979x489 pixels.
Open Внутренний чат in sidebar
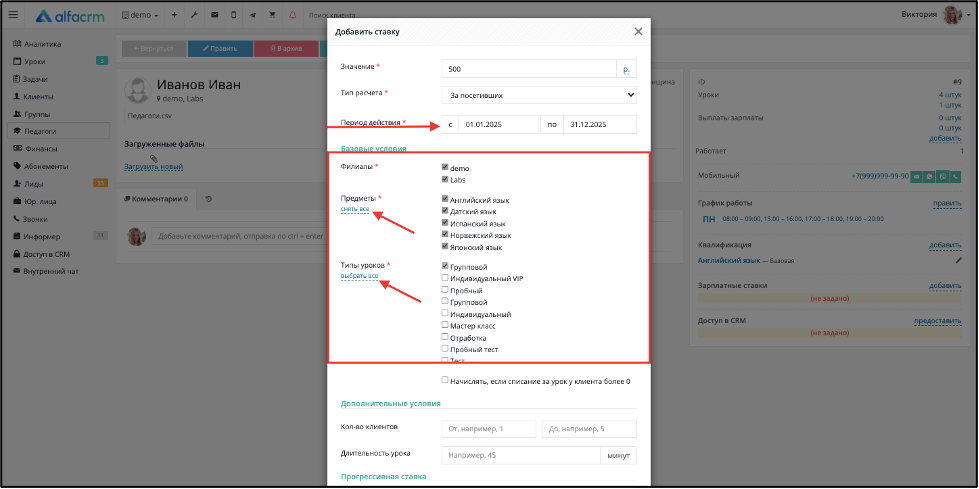click(51, 271)
